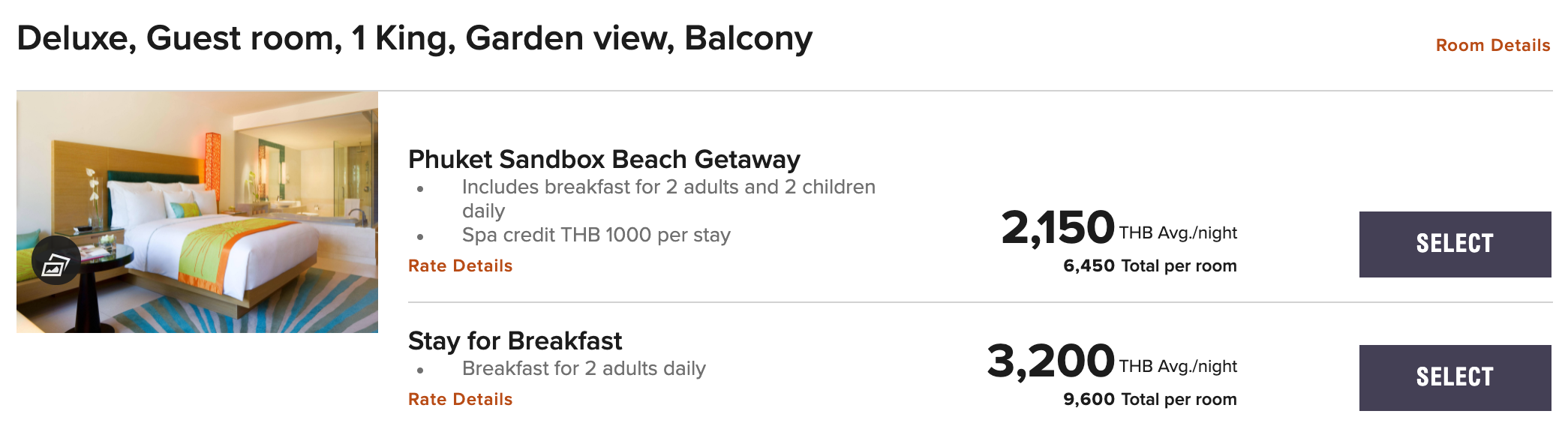
Task: Open the Room Details link
Action: click(1492, 45)
